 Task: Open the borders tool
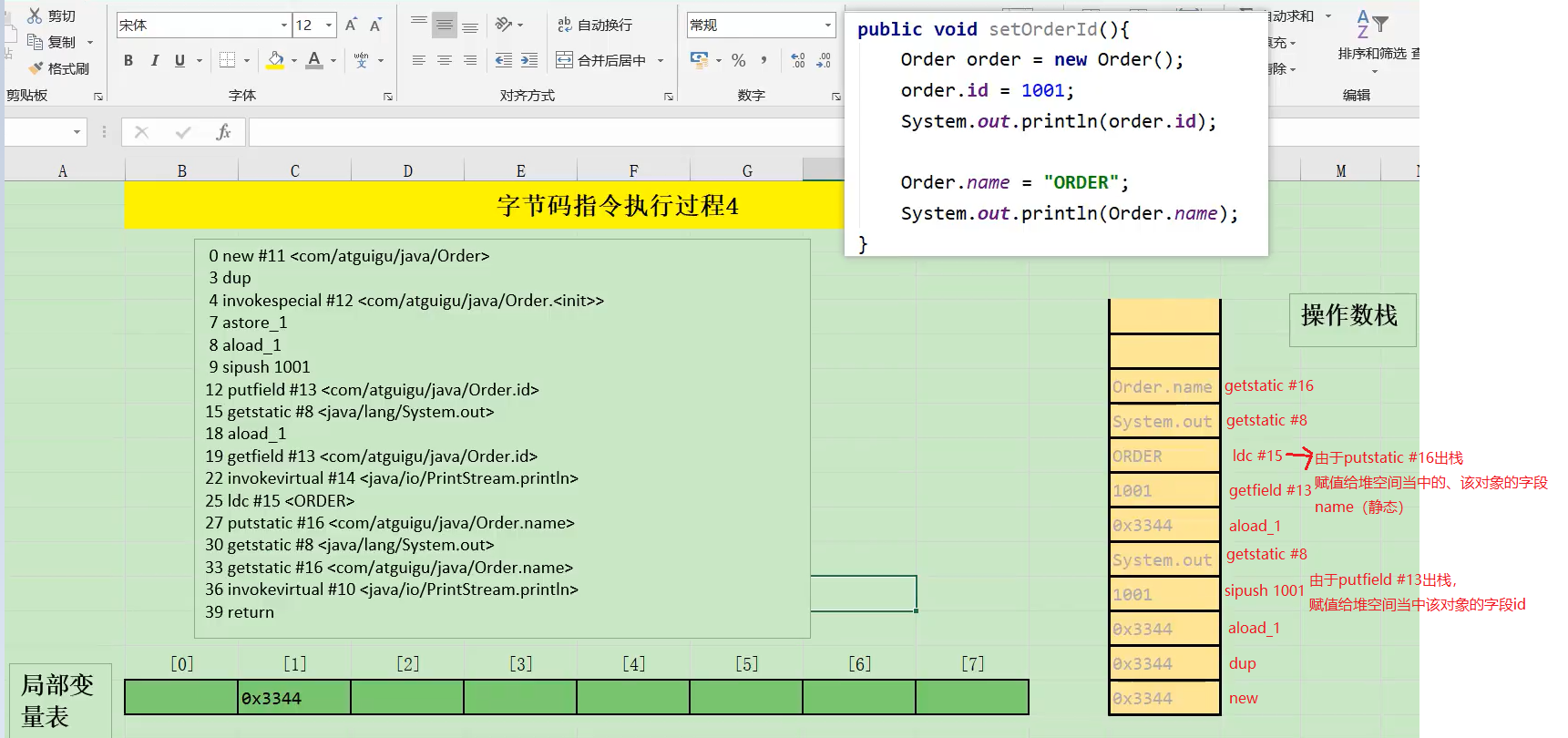(x=228, y=60)
